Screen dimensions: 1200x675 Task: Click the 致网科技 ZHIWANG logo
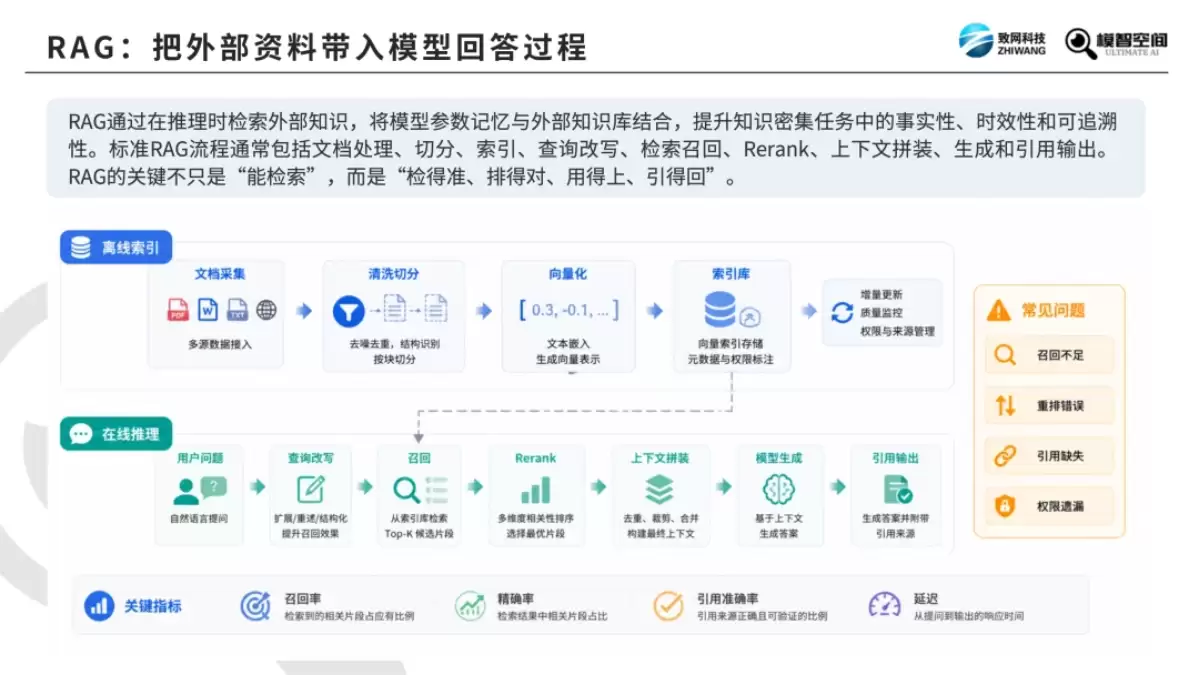coord(1002,40)
